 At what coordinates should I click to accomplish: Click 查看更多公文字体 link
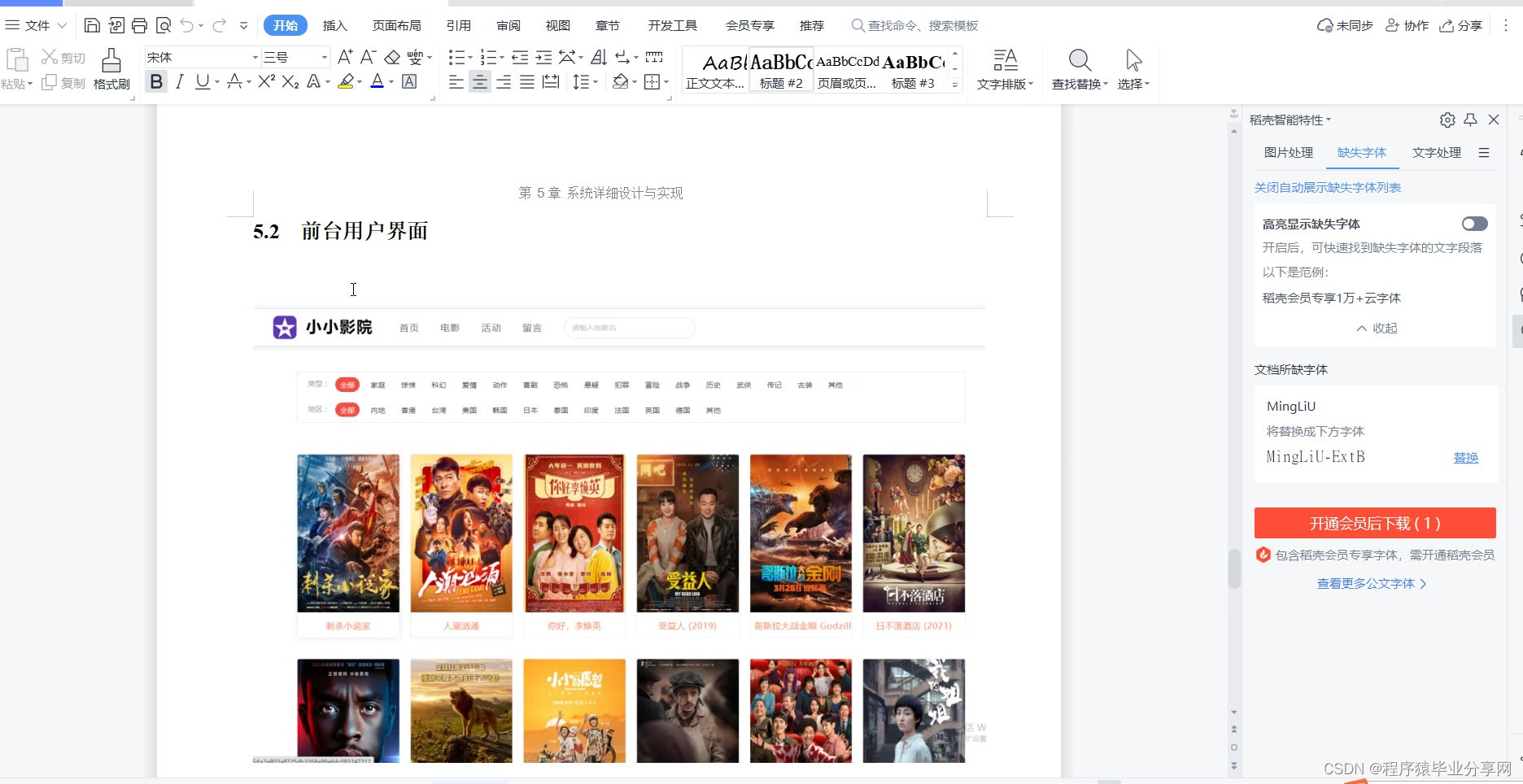1371,584
